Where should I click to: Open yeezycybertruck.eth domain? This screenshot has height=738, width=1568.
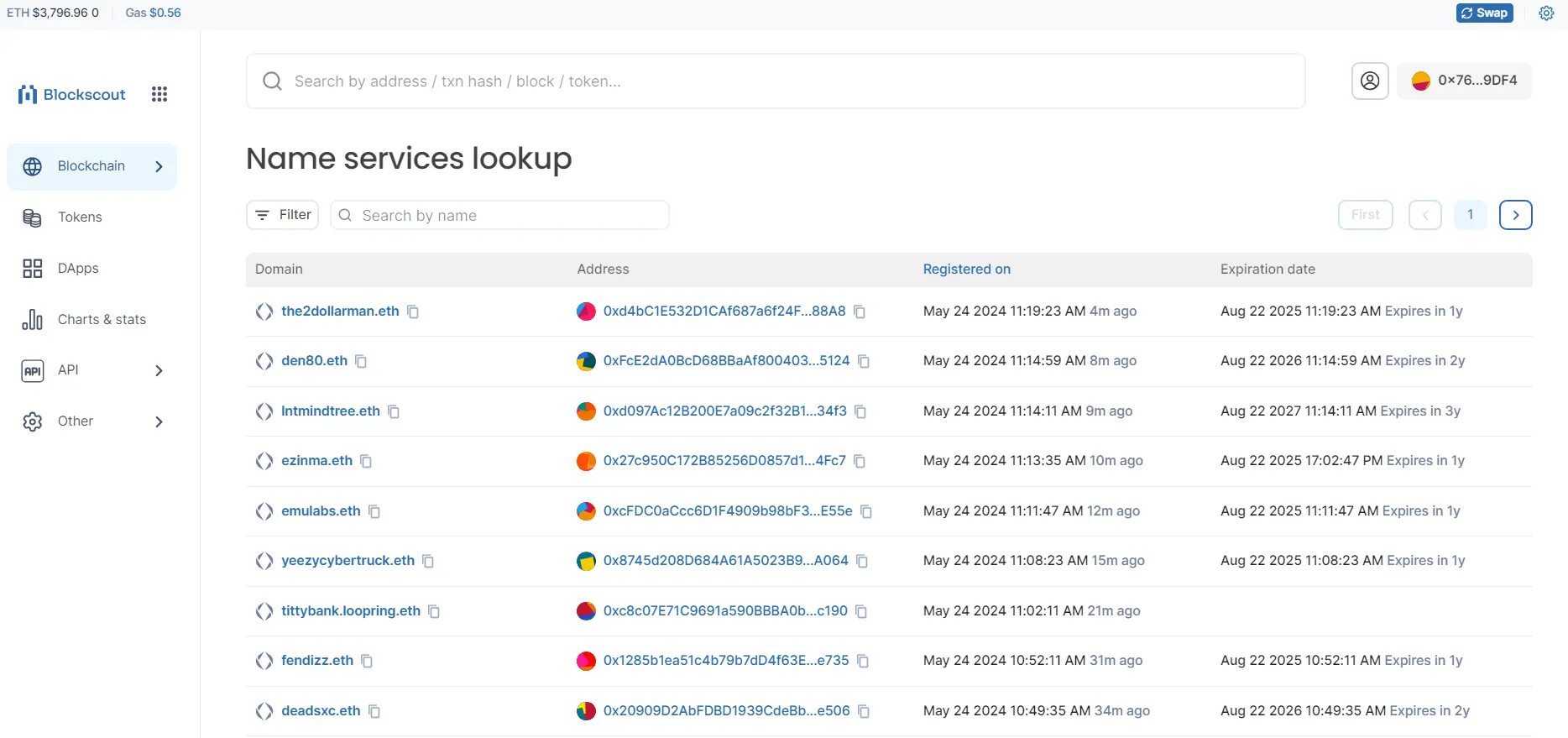point(348,560)
